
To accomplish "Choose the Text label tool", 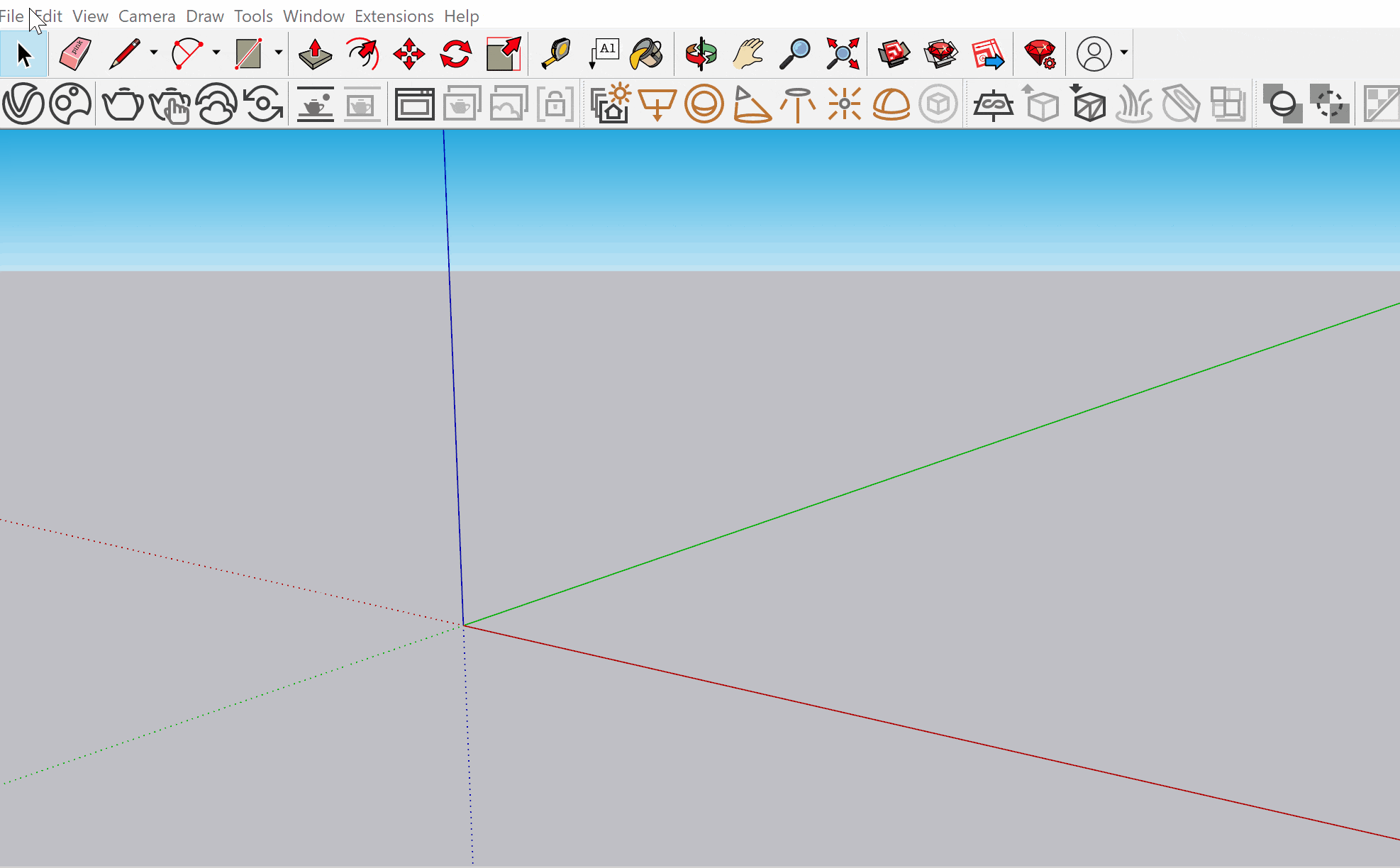I will (x=604, y=54).
